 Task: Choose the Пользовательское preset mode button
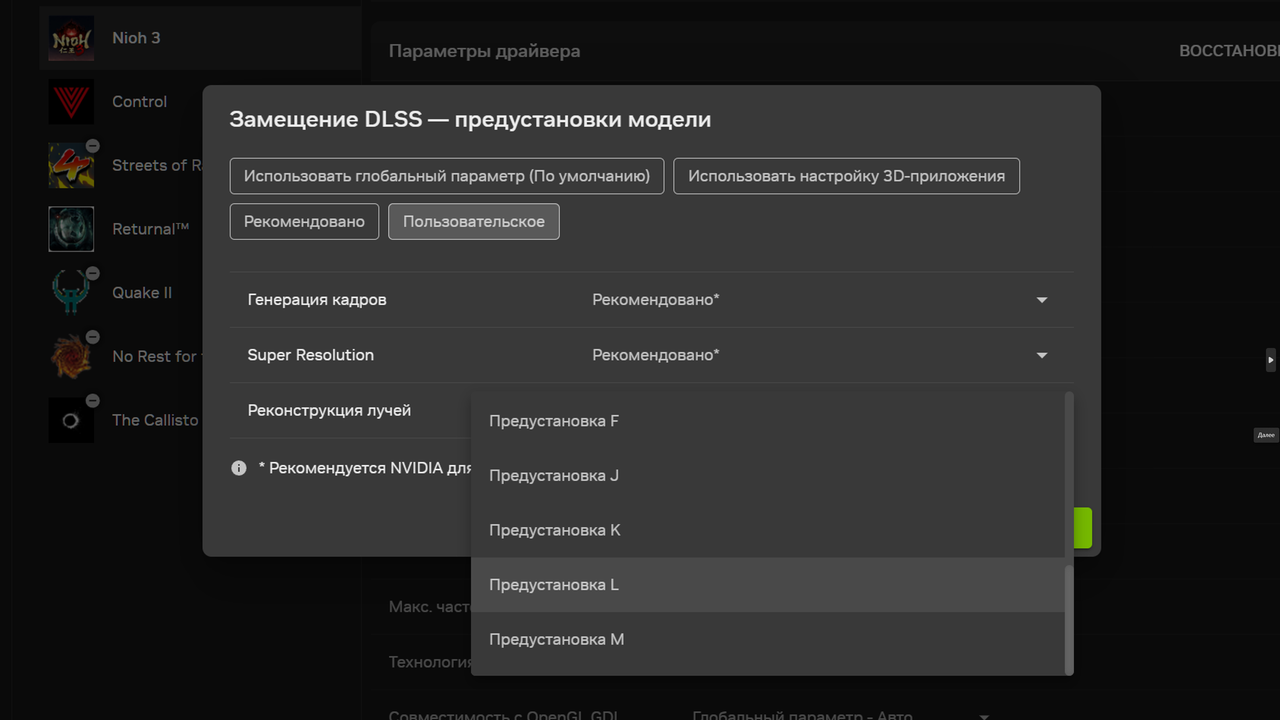click(x=474, y=222)
